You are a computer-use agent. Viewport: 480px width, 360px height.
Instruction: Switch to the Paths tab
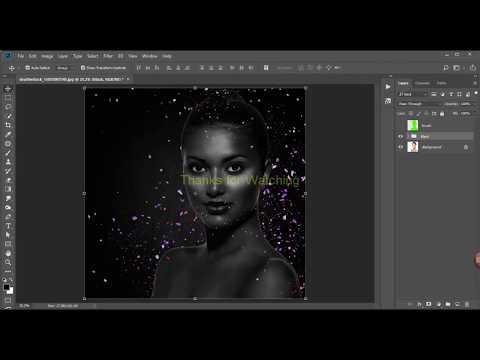[x=442, y=83]
